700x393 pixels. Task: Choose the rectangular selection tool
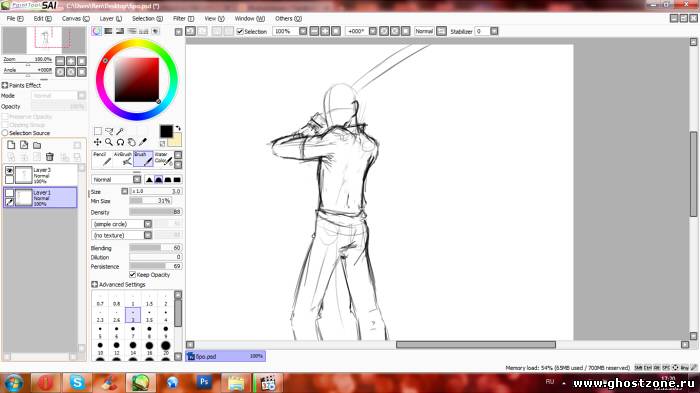click(98, 131)
